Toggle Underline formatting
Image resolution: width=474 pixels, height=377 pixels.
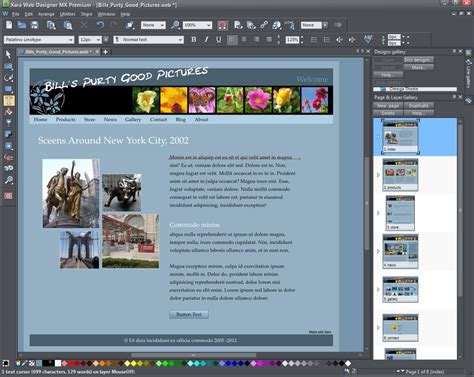coord(219,39)
